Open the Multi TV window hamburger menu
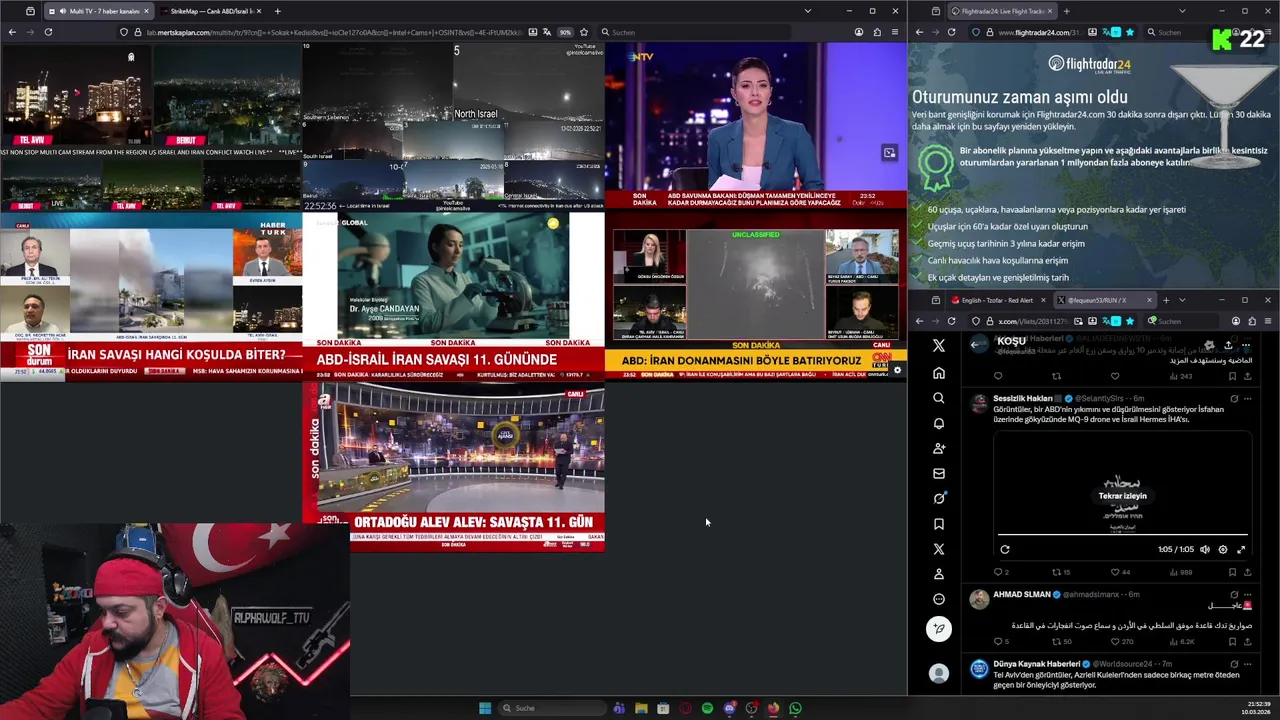The height and width of the screenshot is (720, 1280). pos(896,32)
